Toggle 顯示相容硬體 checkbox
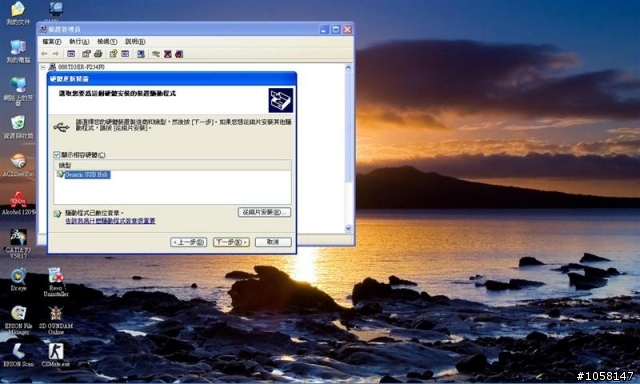640x384 pixels. coord(57,155)
